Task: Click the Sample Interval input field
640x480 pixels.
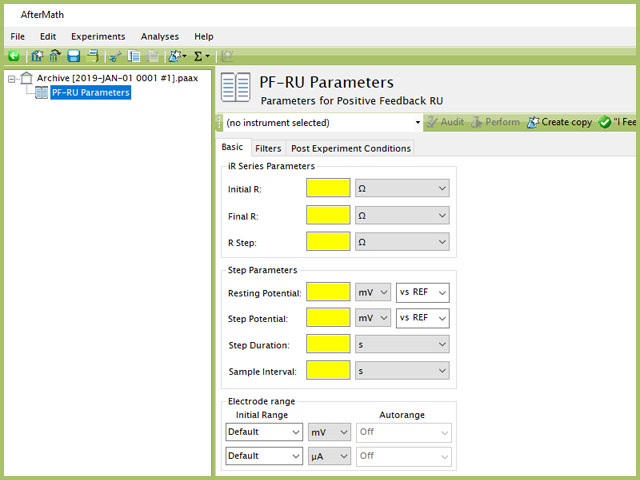Action: point(328,370)
